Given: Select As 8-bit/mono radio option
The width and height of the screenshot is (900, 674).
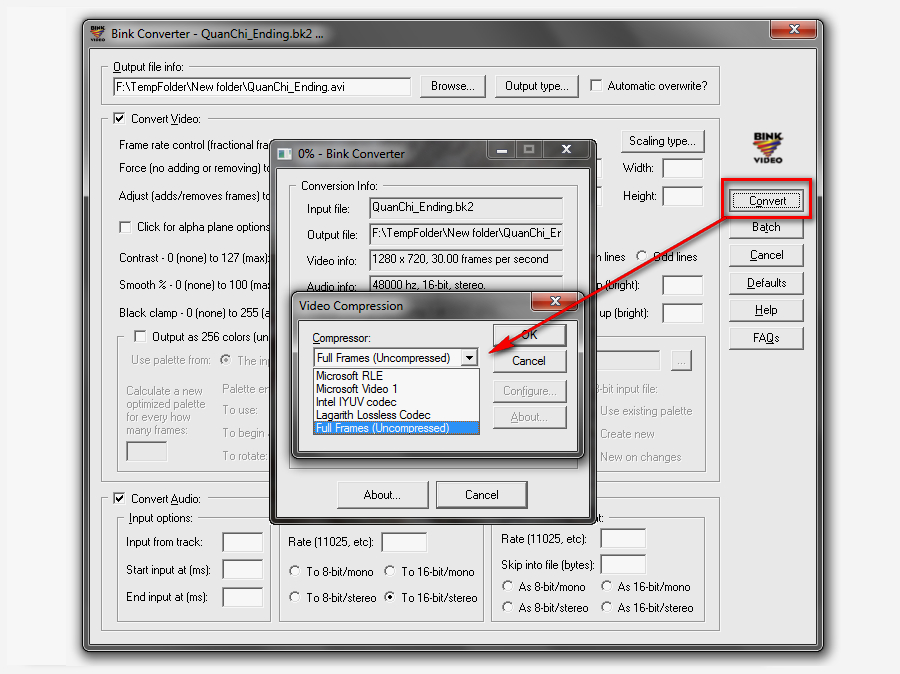Looking at the screenshot, I should tap(507, 586).
